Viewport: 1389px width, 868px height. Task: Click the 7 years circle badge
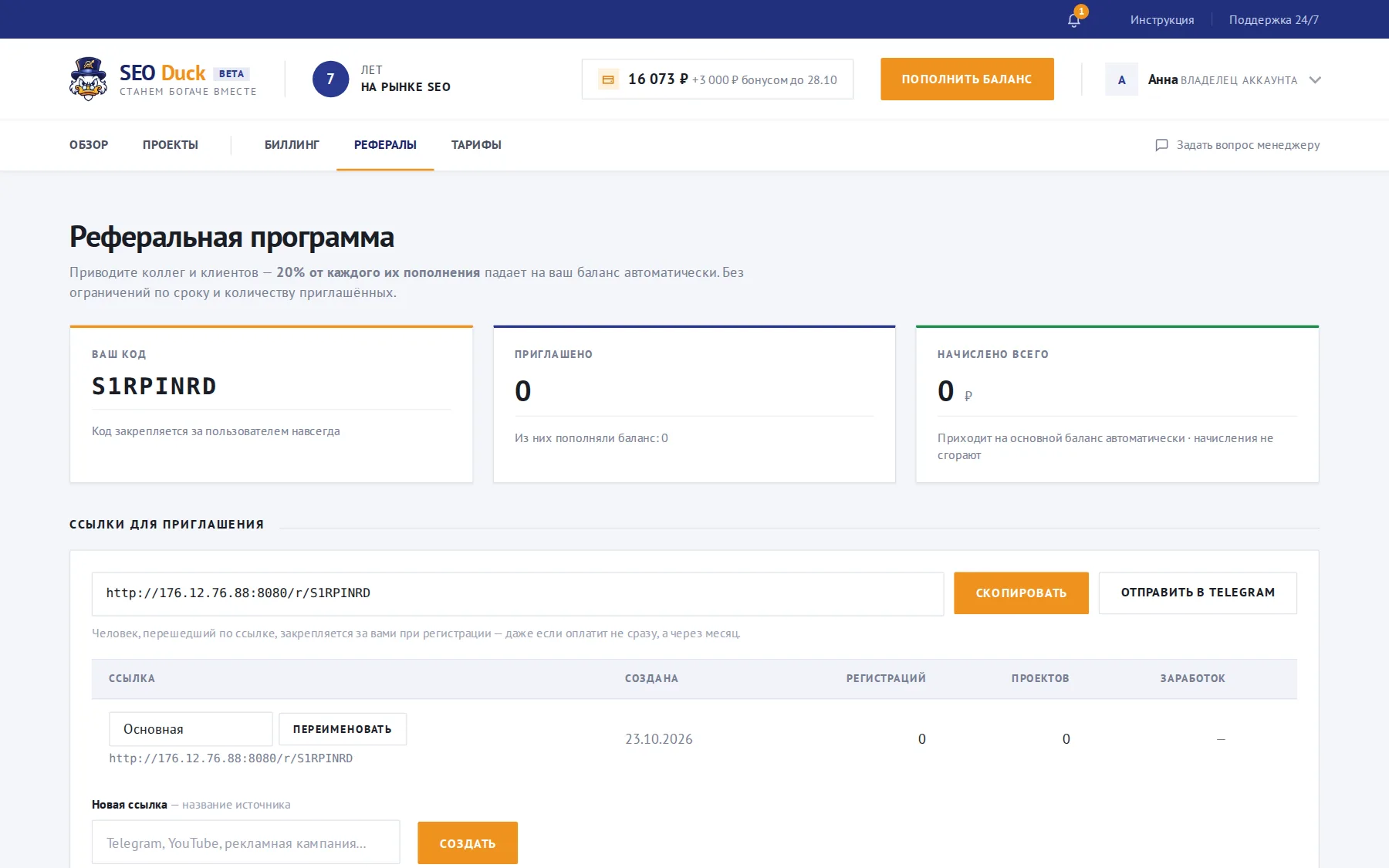(x=330, y=79)
